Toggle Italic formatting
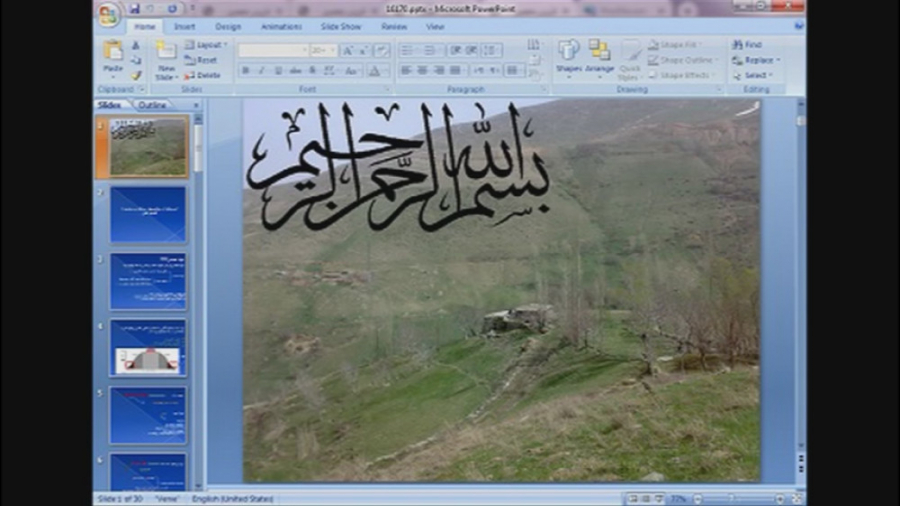900x506 pixels. [x=262, y=71]
